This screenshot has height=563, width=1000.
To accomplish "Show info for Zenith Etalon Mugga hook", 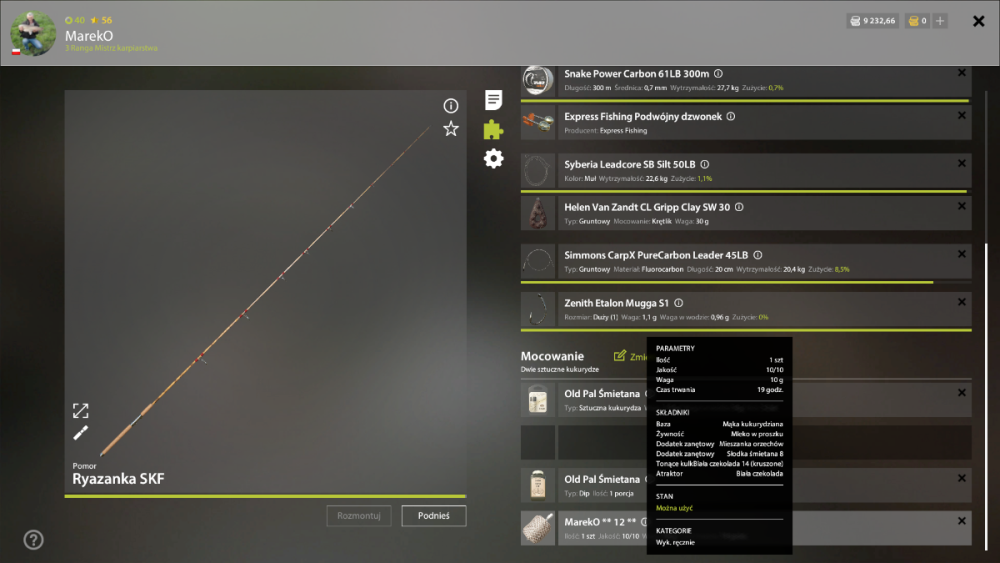I will tap(679, 303).
